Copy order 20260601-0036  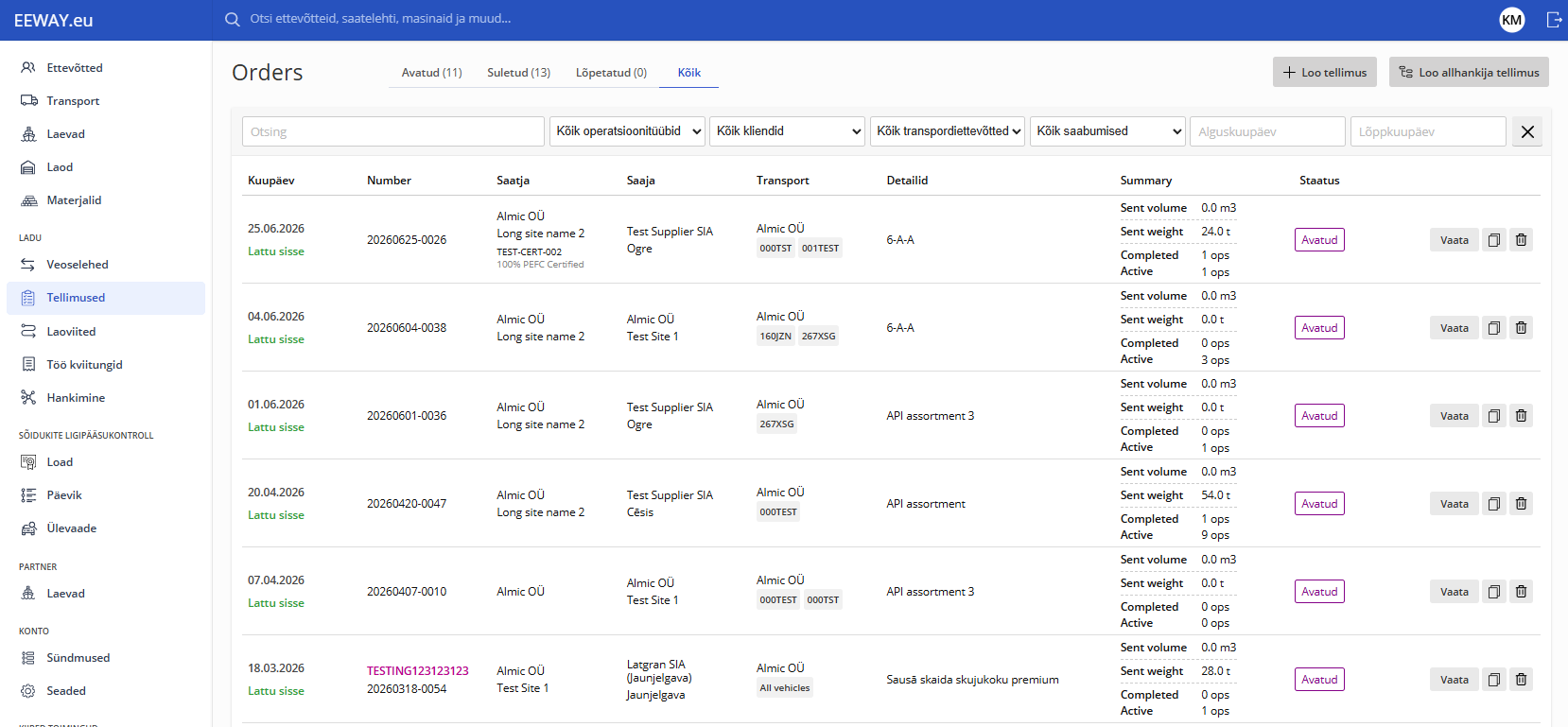(1494, 416)
